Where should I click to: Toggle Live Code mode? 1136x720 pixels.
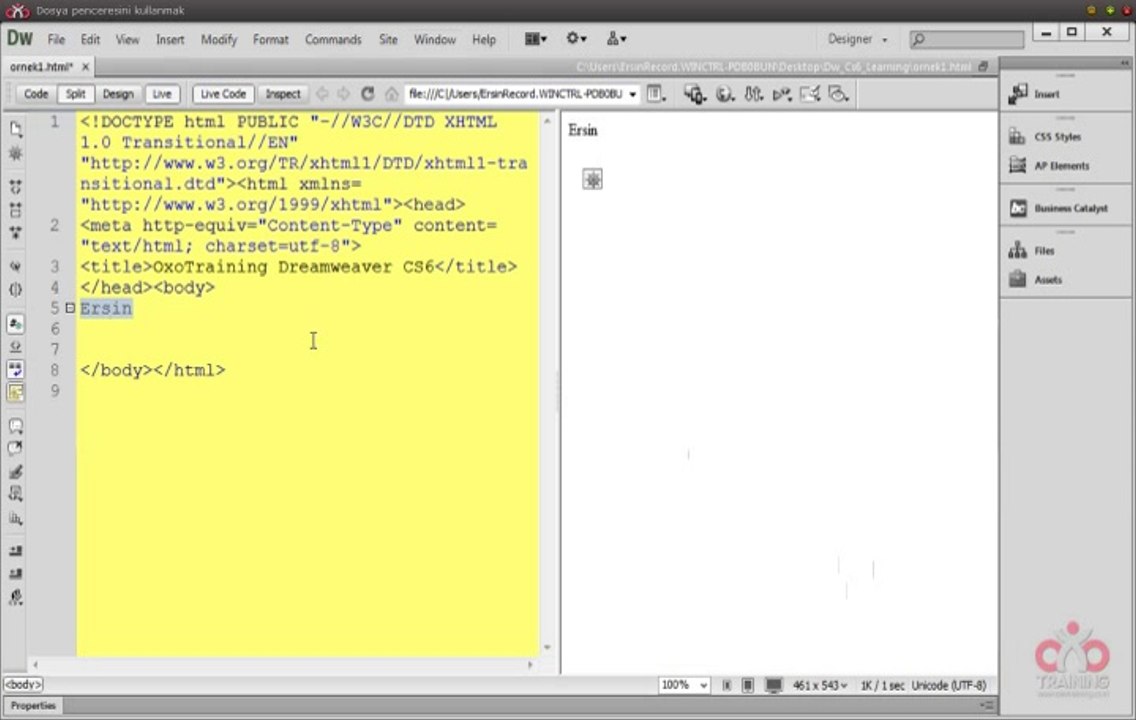point(223,94)
